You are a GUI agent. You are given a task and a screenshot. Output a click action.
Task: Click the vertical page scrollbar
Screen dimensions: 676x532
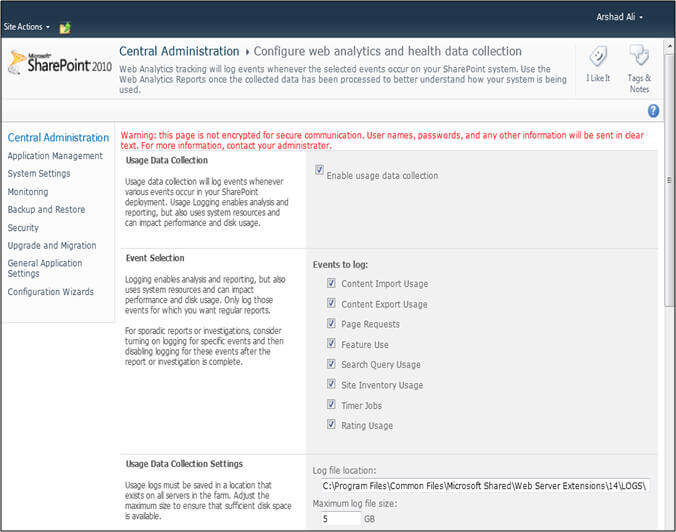tap(670, 181)
